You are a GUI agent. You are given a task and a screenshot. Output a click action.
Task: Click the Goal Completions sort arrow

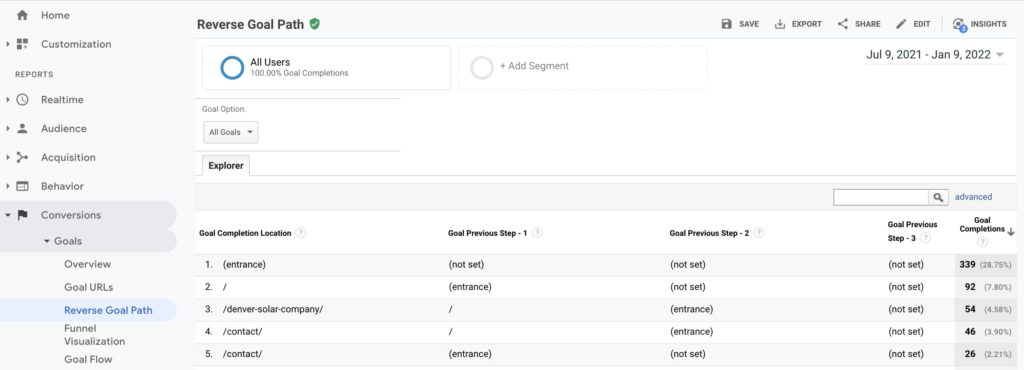pos(1011,231)
